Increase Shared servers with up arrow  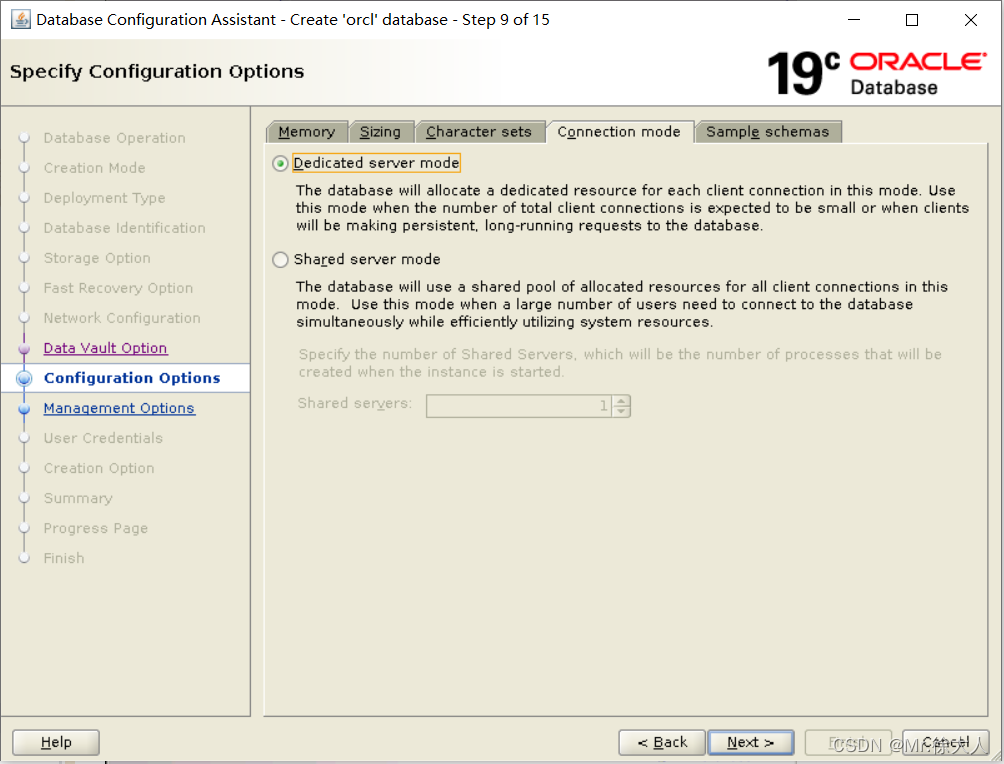[621, 401]
